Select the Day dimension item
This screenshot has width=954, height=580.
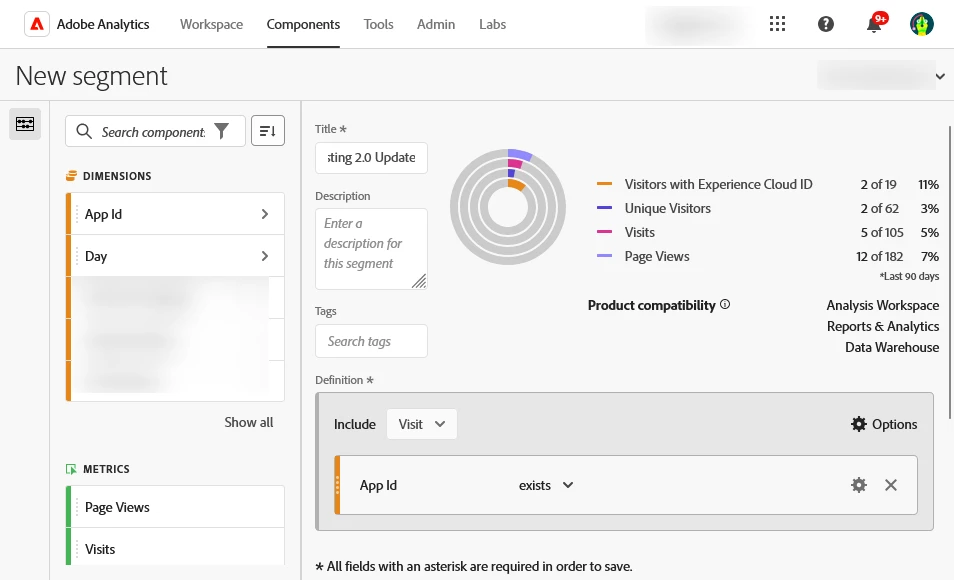[175, 256]
